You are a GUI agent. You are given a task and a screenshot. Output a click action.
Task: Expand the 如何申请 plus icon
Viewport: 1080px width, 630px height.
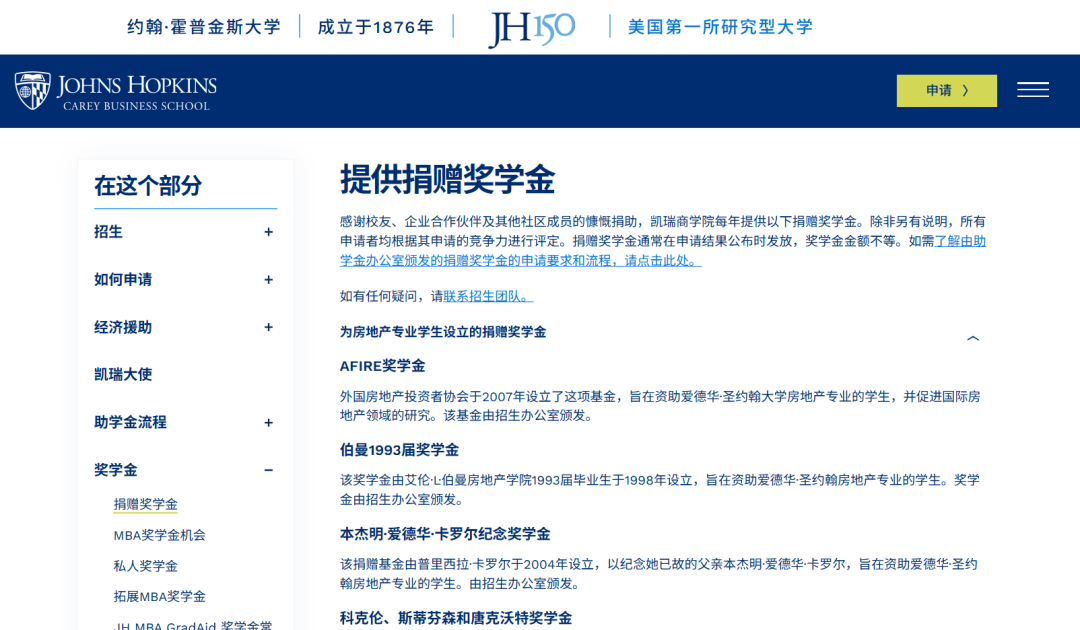point(269,280)
